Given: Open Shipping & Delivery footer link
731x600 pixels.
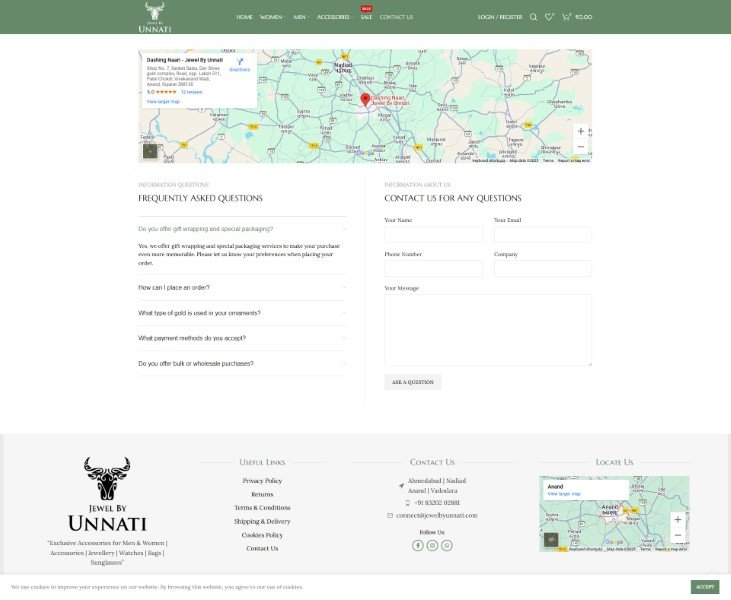Looking at the screenshot, I should coord(262,521).
